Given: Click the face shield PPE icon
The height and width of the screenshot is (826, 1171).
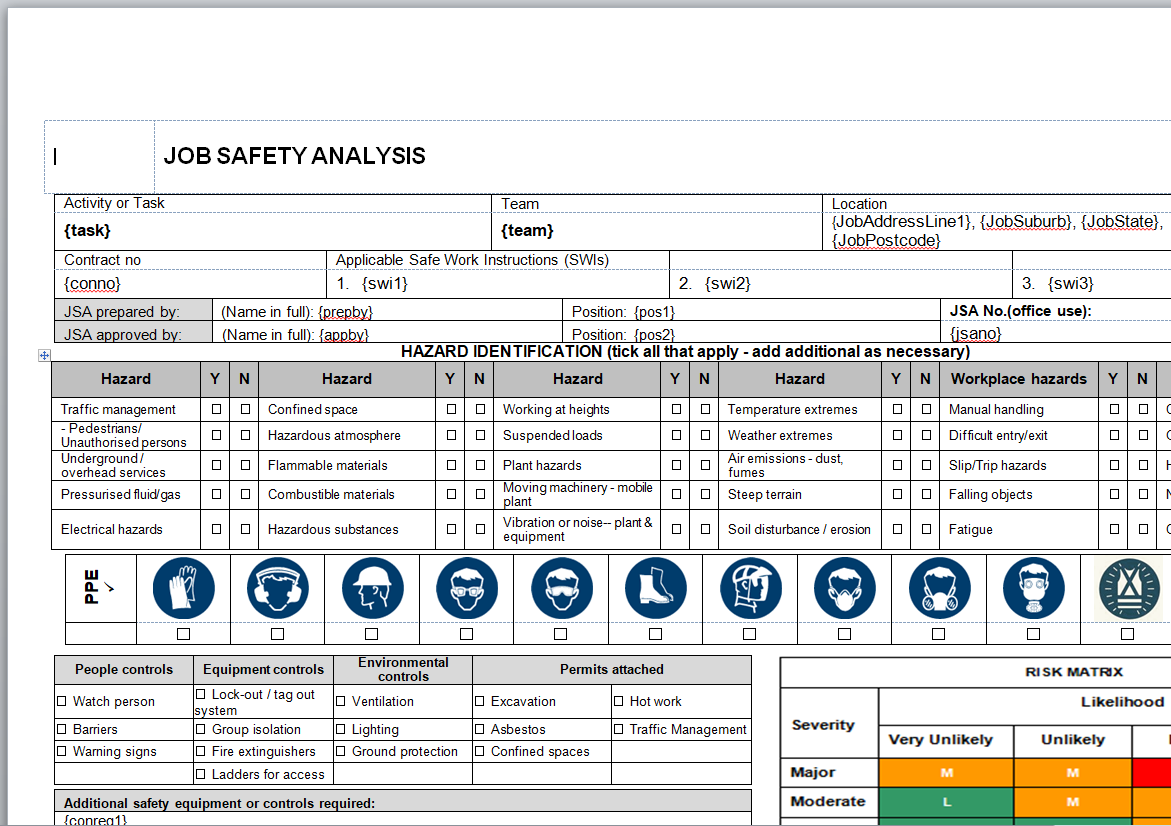Looking at the screenshot, I should pyautogui.click(x=749, y=588).
